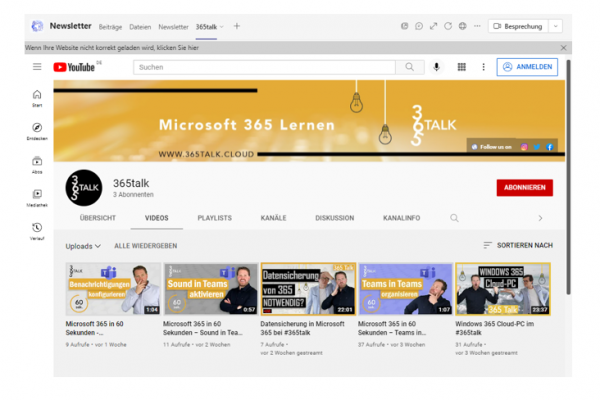Open more options ellipsis in Teams header
Screen dimensions: 600x400
[477, 26]
